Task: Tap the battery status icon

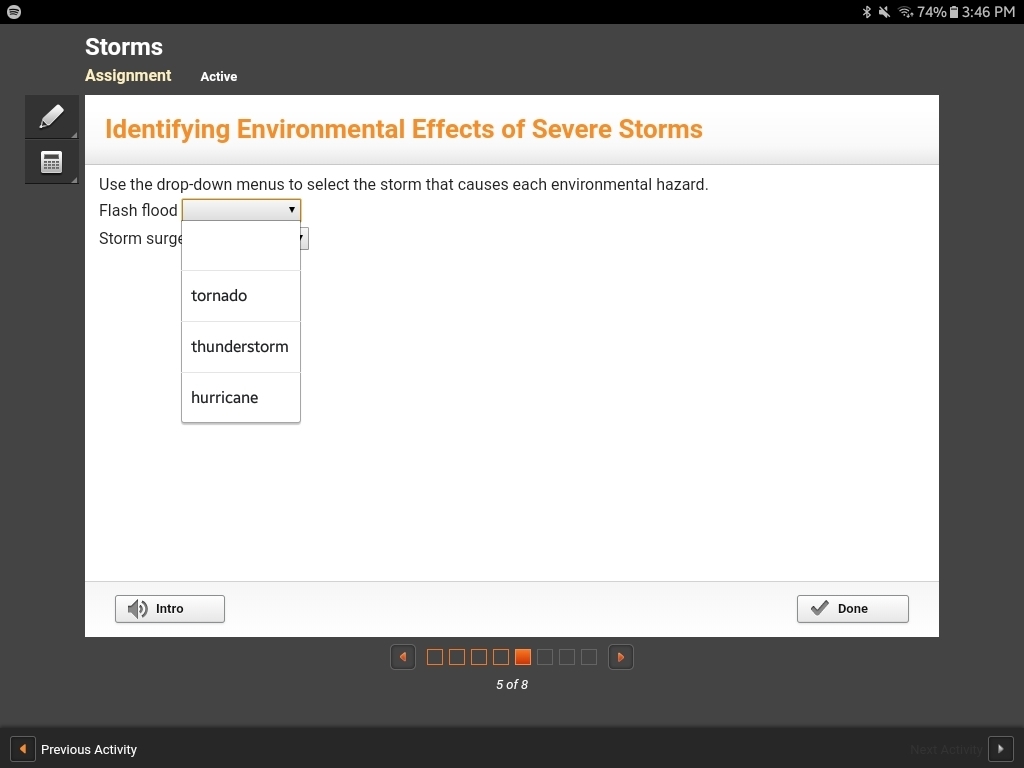Action: (953, 12)
